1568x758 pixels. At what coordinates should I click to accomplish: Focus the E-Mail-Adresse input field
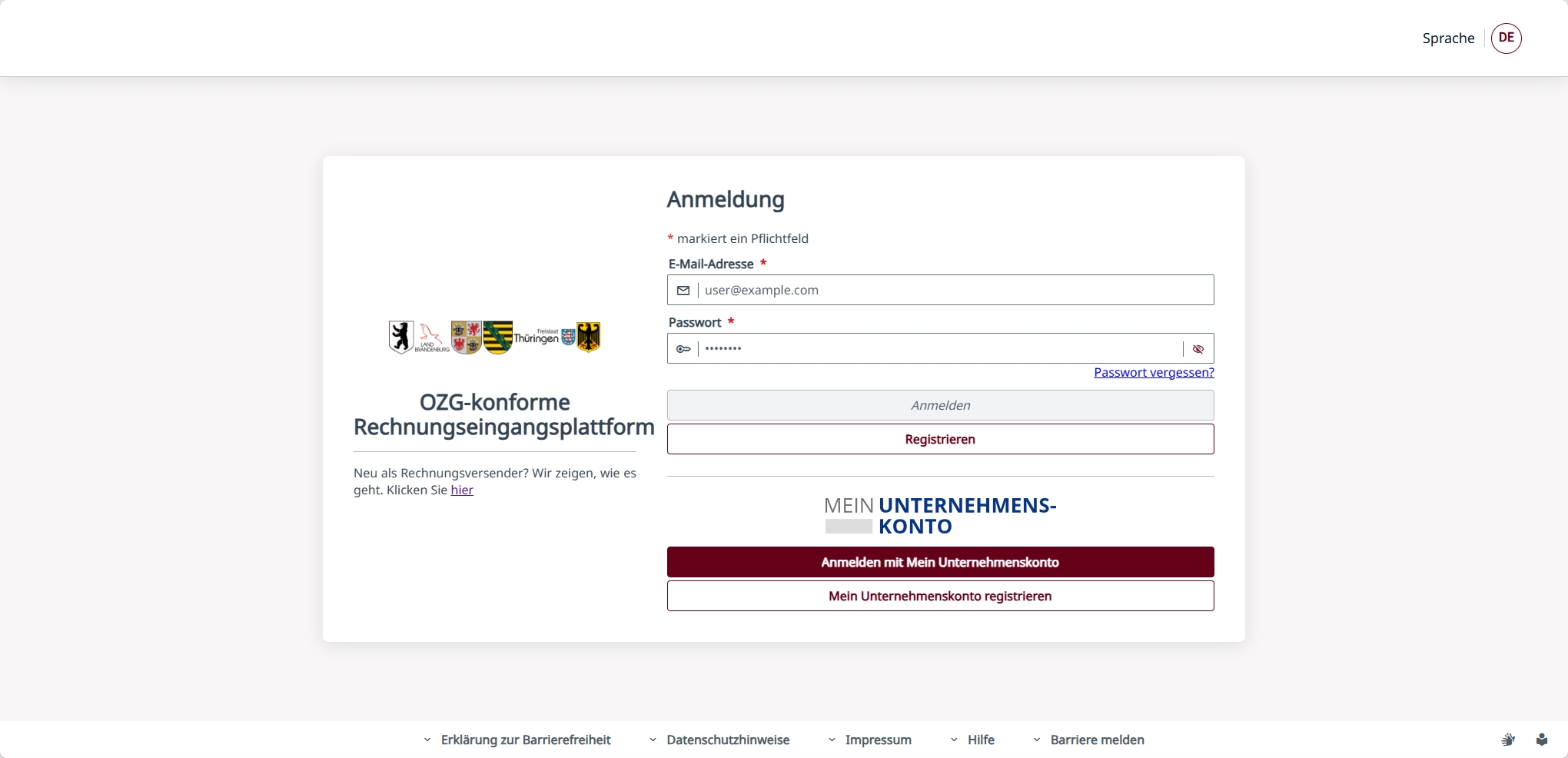[953, 291]
